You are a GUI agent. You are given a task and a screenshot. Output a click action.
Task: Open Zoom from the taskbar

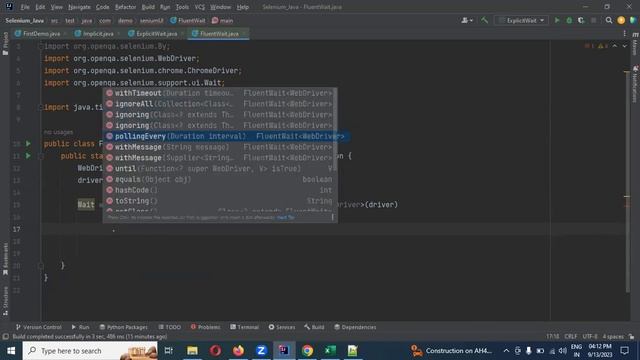pos(261,351)
